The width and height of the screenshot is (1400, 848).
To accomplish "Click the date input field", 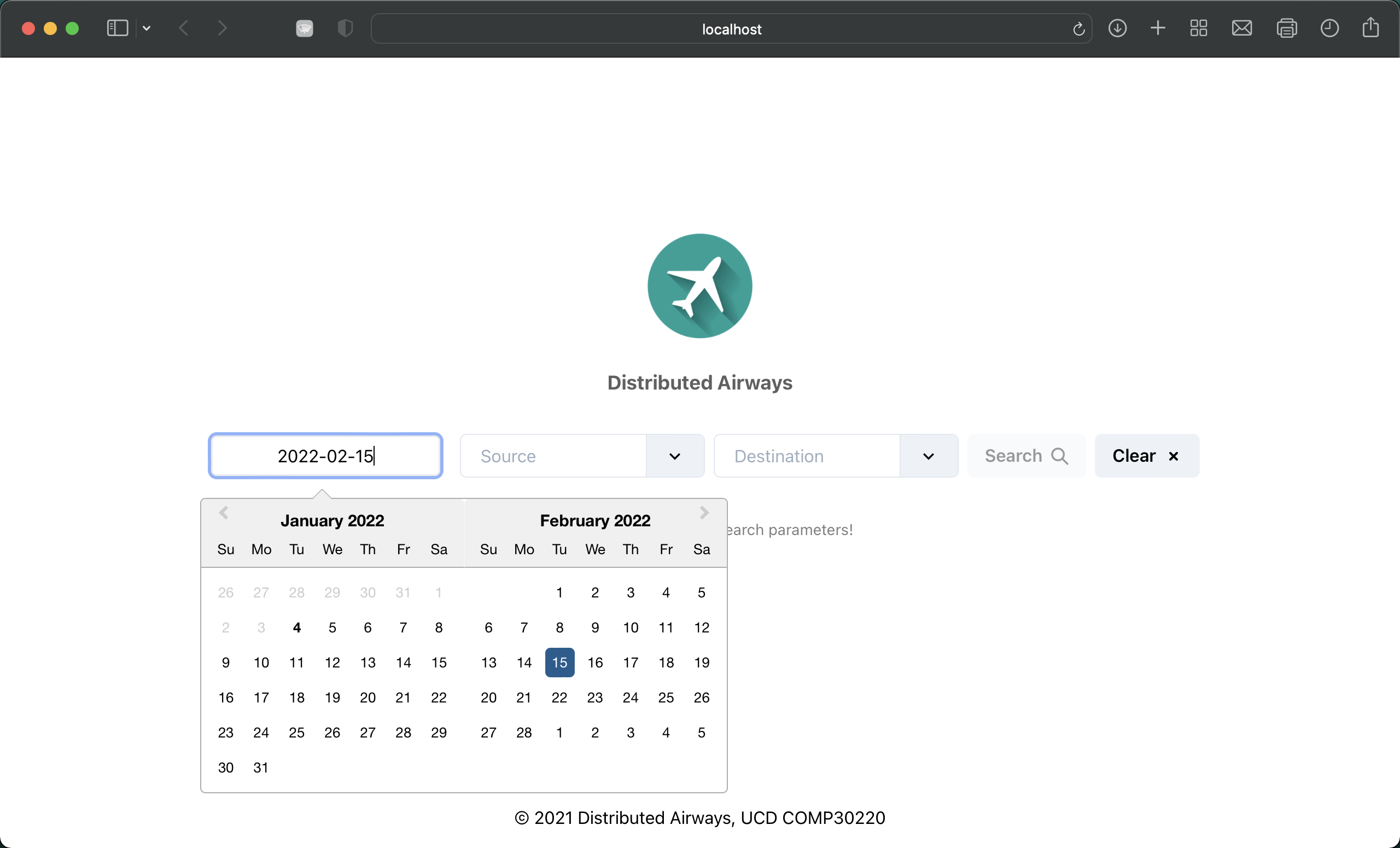I will point(325,456).
